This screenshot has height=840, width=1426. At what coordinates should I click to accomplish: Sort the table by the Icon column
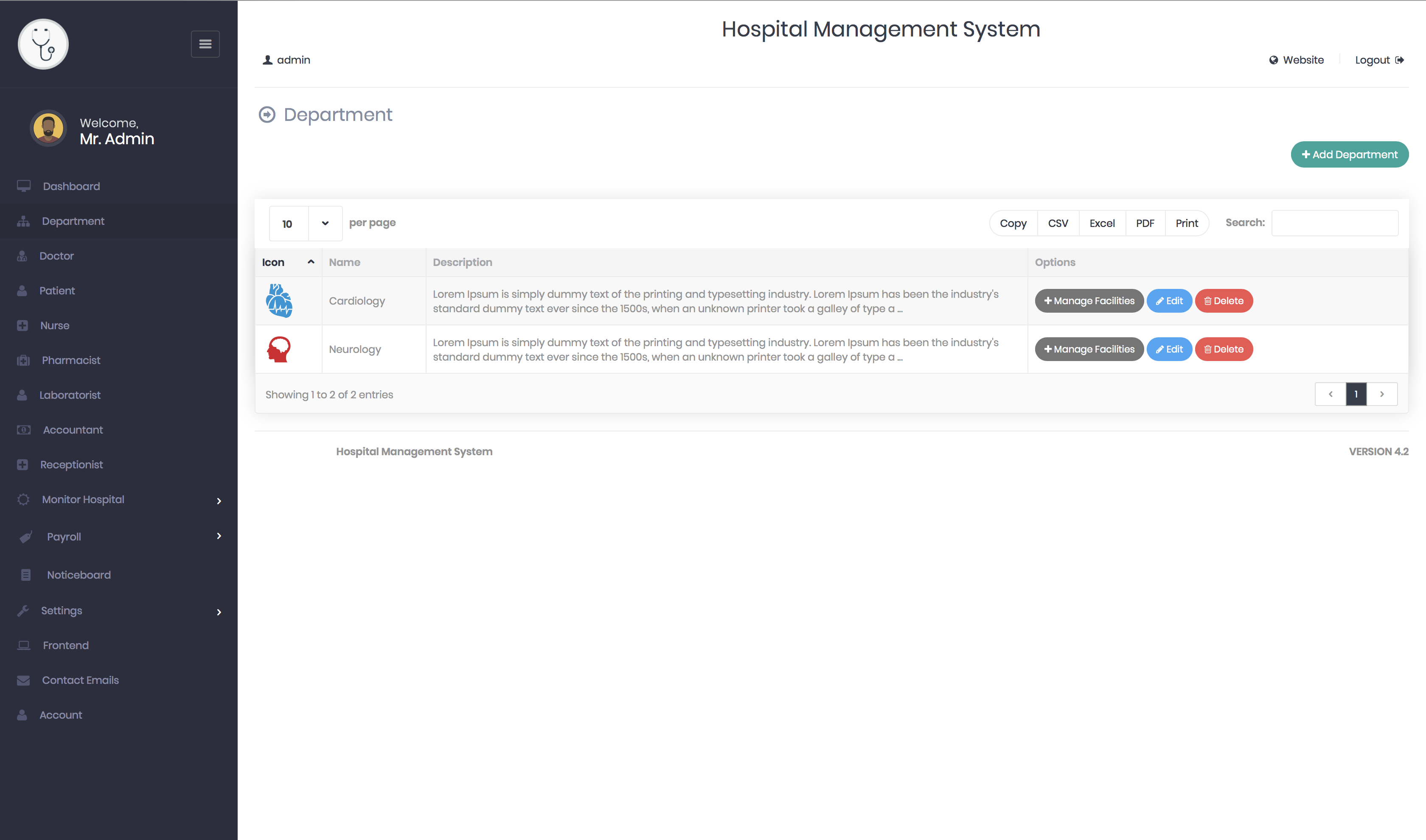(288, 262)
